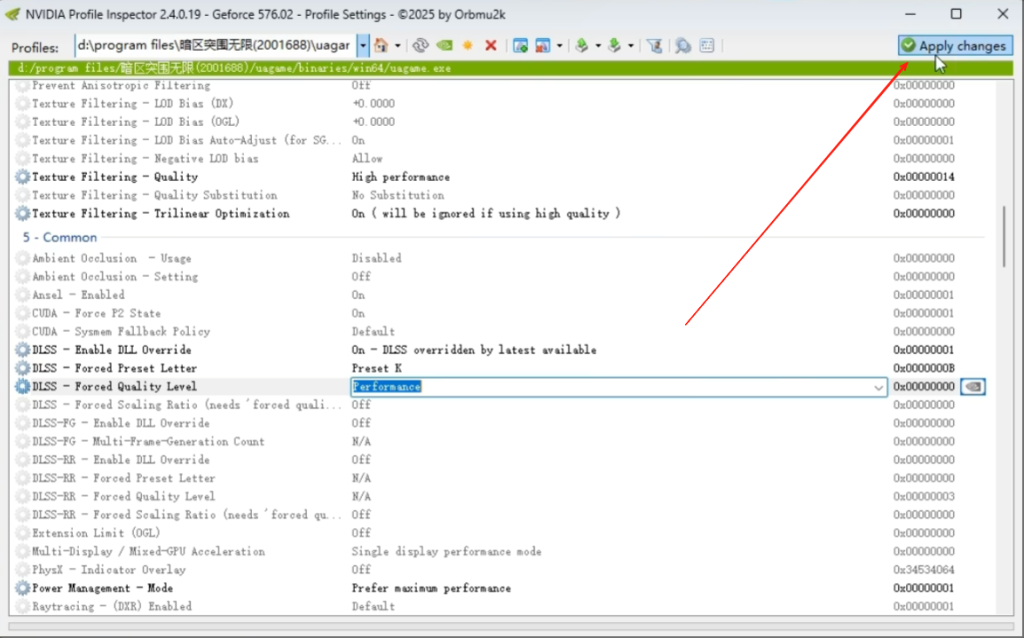
Task: Click the export profiles green arrow icon
Action: [x=581, y=46]
